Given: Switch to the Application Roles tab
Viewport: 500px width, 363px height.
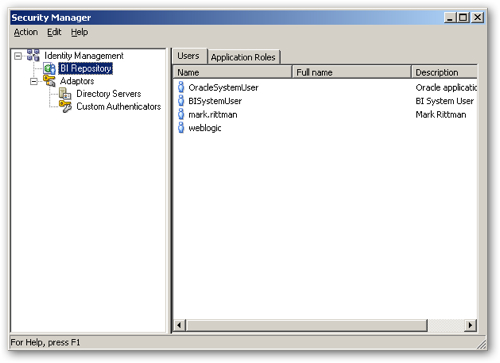Looking at the screenshot, I should point(243,57).
